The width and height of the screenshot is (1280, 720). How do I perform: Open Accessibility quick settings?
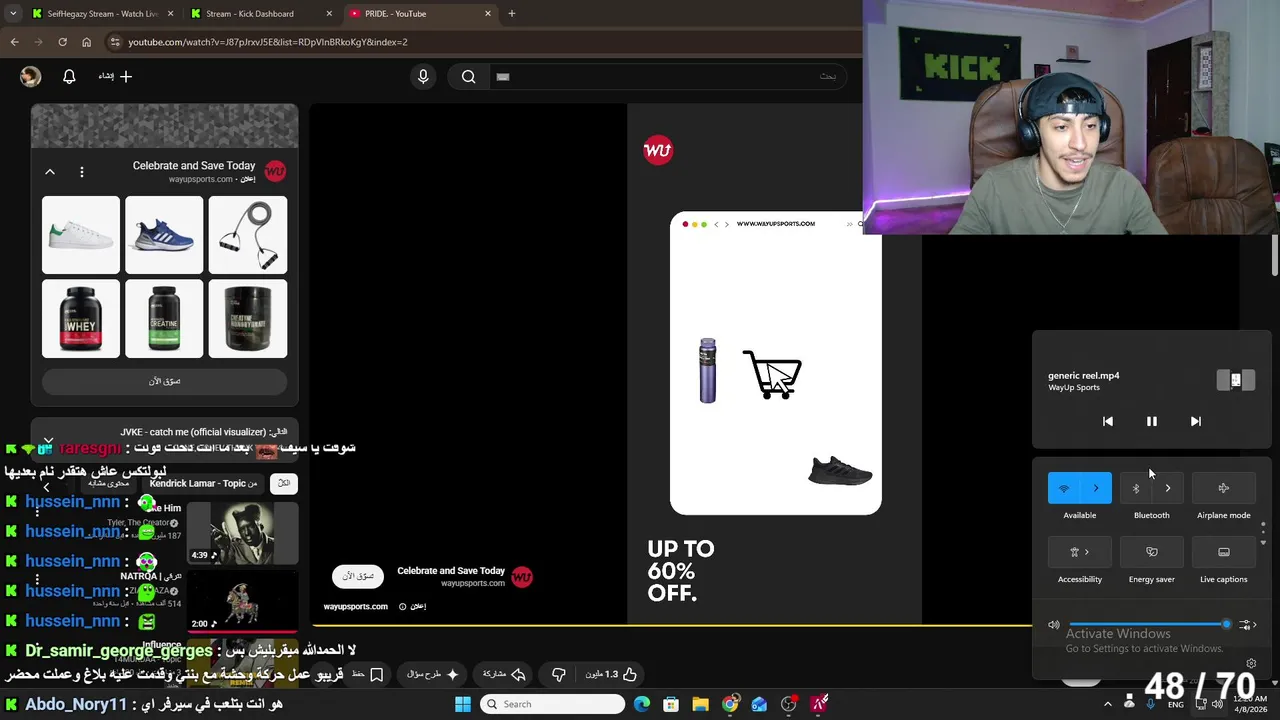pyautogui.click(x=1080, y=552)
